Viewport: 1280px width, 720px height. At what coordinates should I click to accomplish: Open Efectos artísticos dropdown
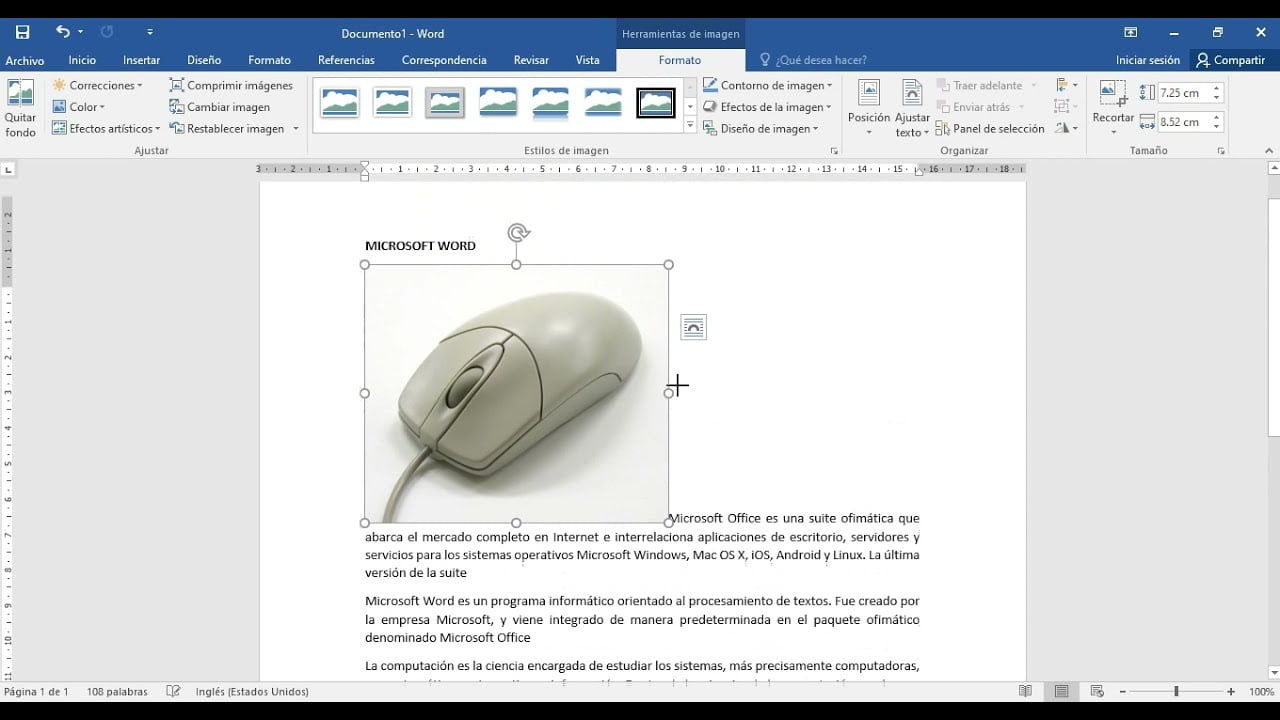(x=106, y=128)
